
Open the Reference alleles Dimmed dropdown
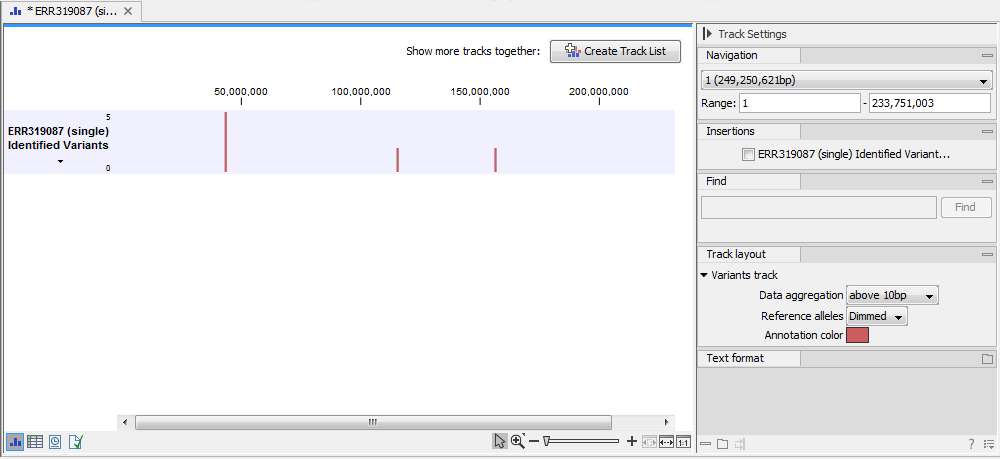[x=877, y=316]
